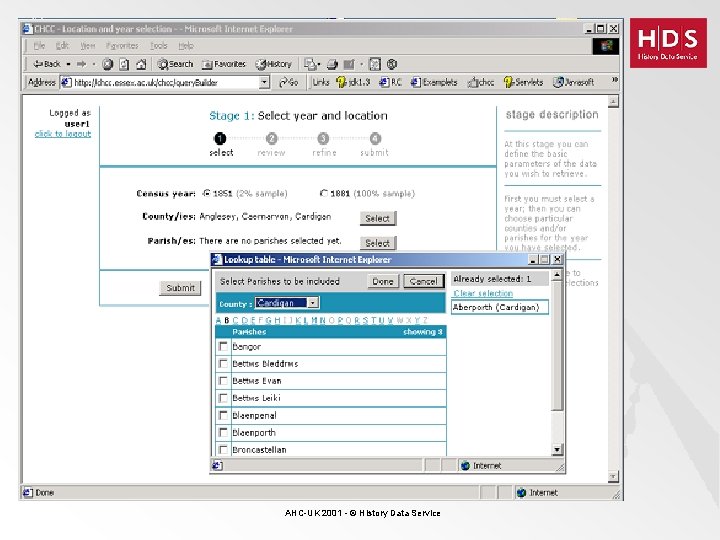Open the View menu
This screenshot has width=720, height=540.
[87, 46]
